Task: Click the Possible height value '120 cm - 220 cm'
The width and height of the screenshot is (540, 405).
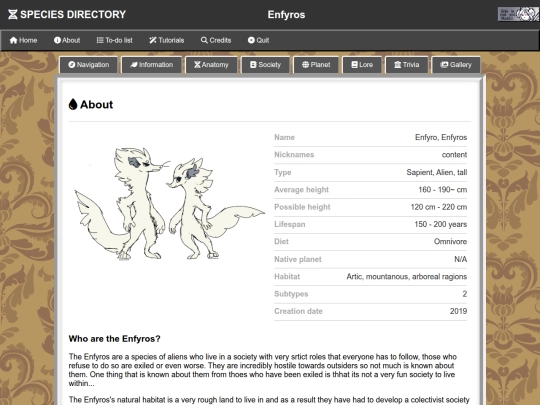Action: tap(439, 207)
